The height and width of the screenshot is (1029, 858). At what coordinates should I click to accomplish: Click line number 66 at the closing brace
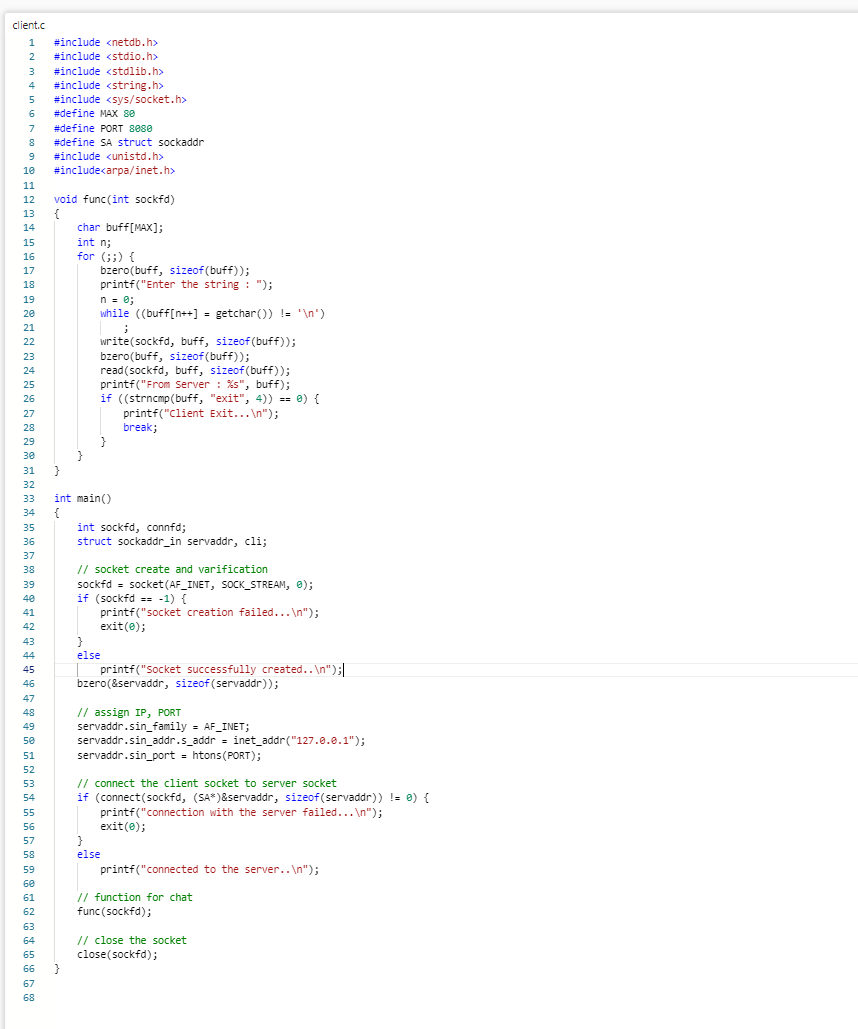point(29,968)
